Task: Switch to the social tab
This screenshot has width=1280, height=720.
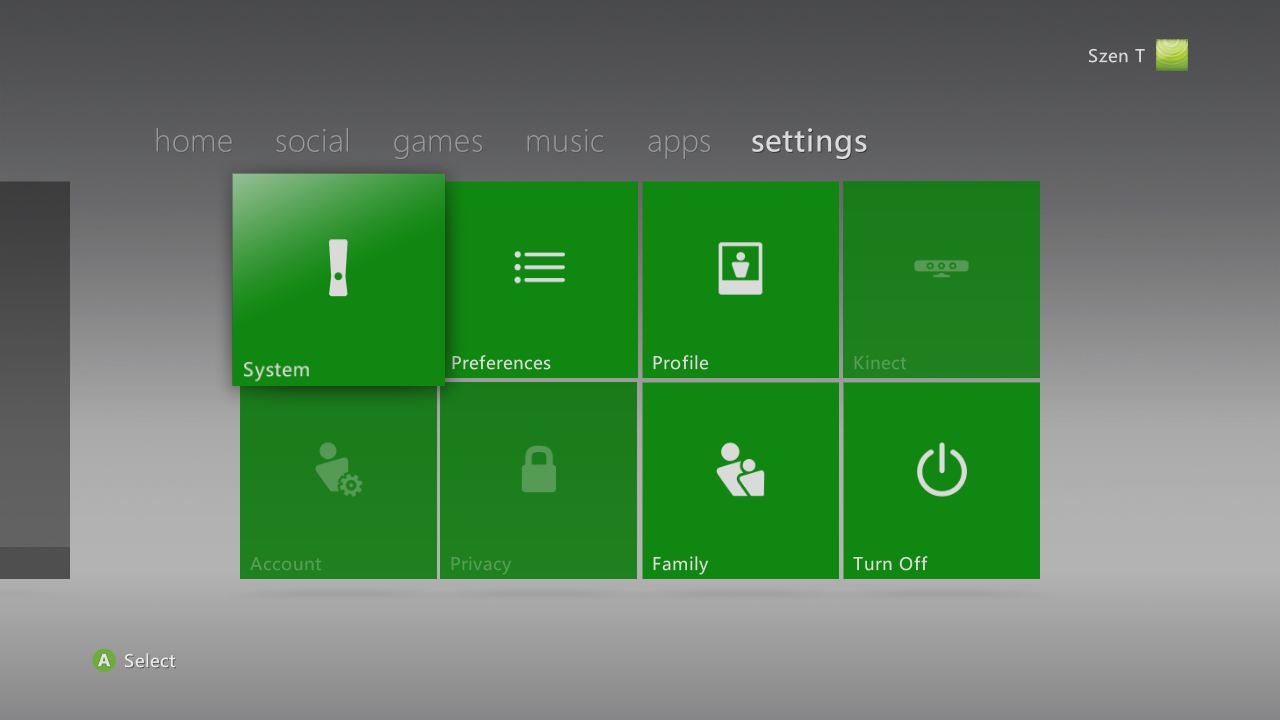Action: point(312,141)
